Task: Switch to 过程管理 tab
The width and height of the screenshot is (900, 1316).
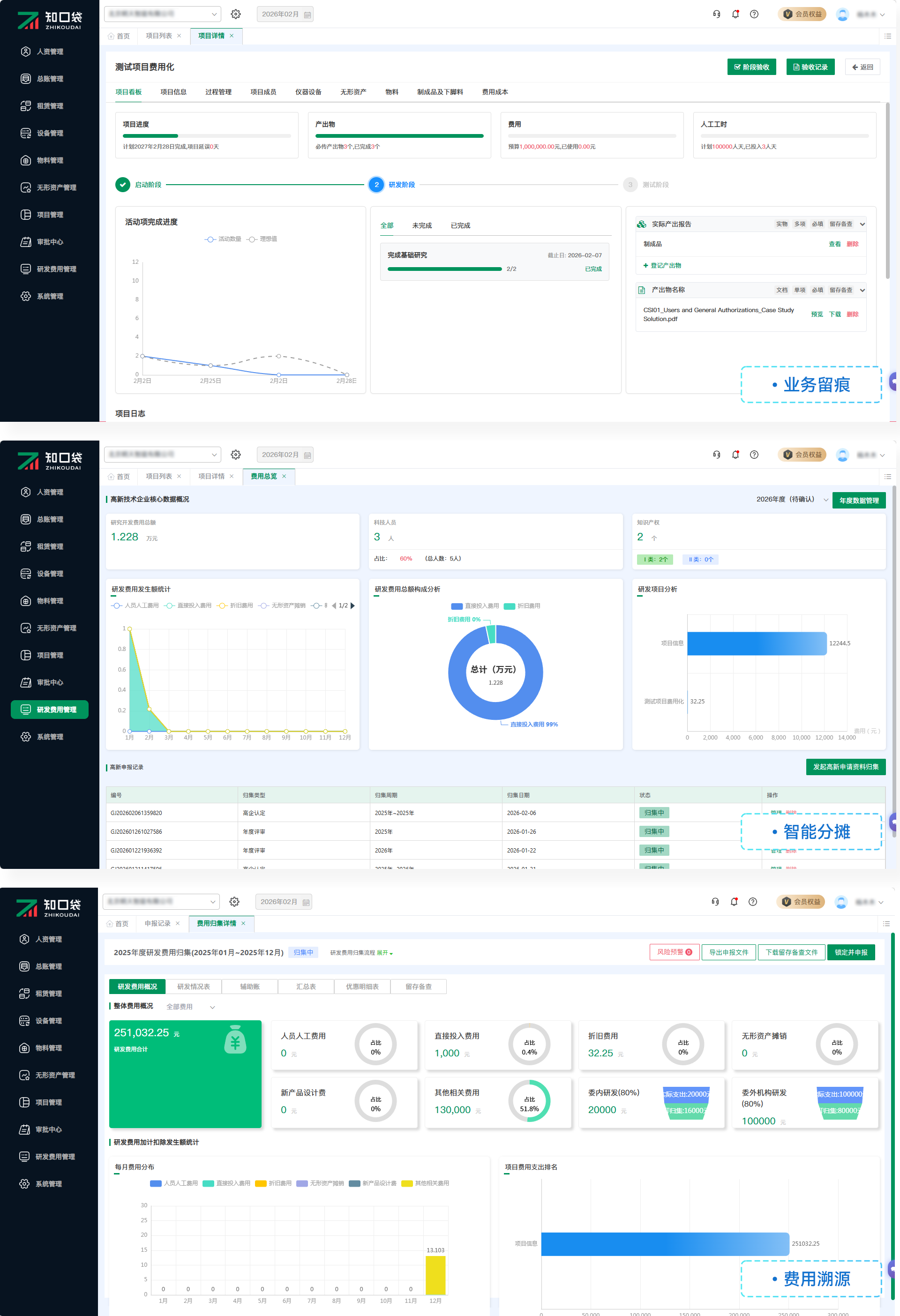Action: tap(218, 92)
